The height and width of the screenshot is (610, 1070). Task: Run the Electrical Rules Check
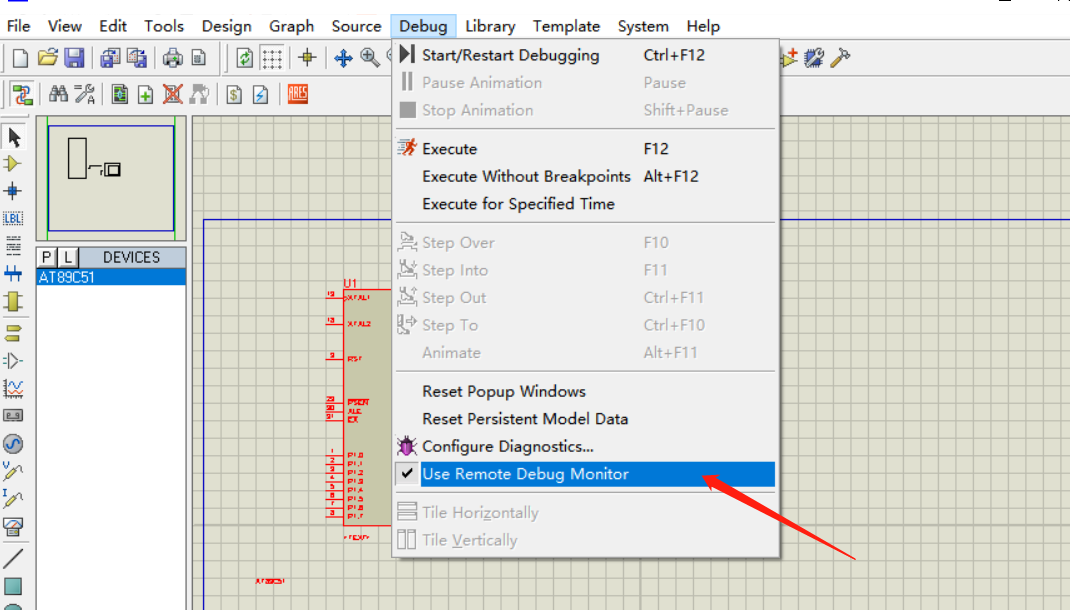point(260,94)
